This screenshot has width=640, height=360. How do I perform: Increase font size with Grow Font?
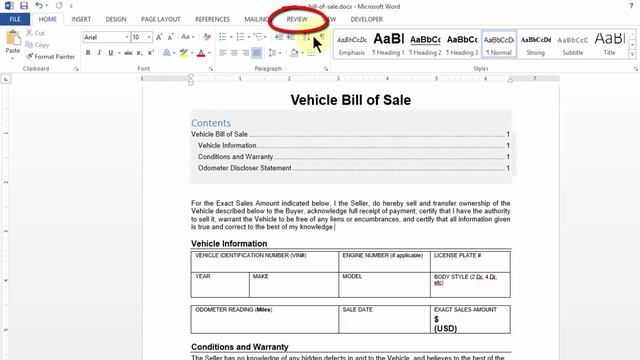point(159,37)
